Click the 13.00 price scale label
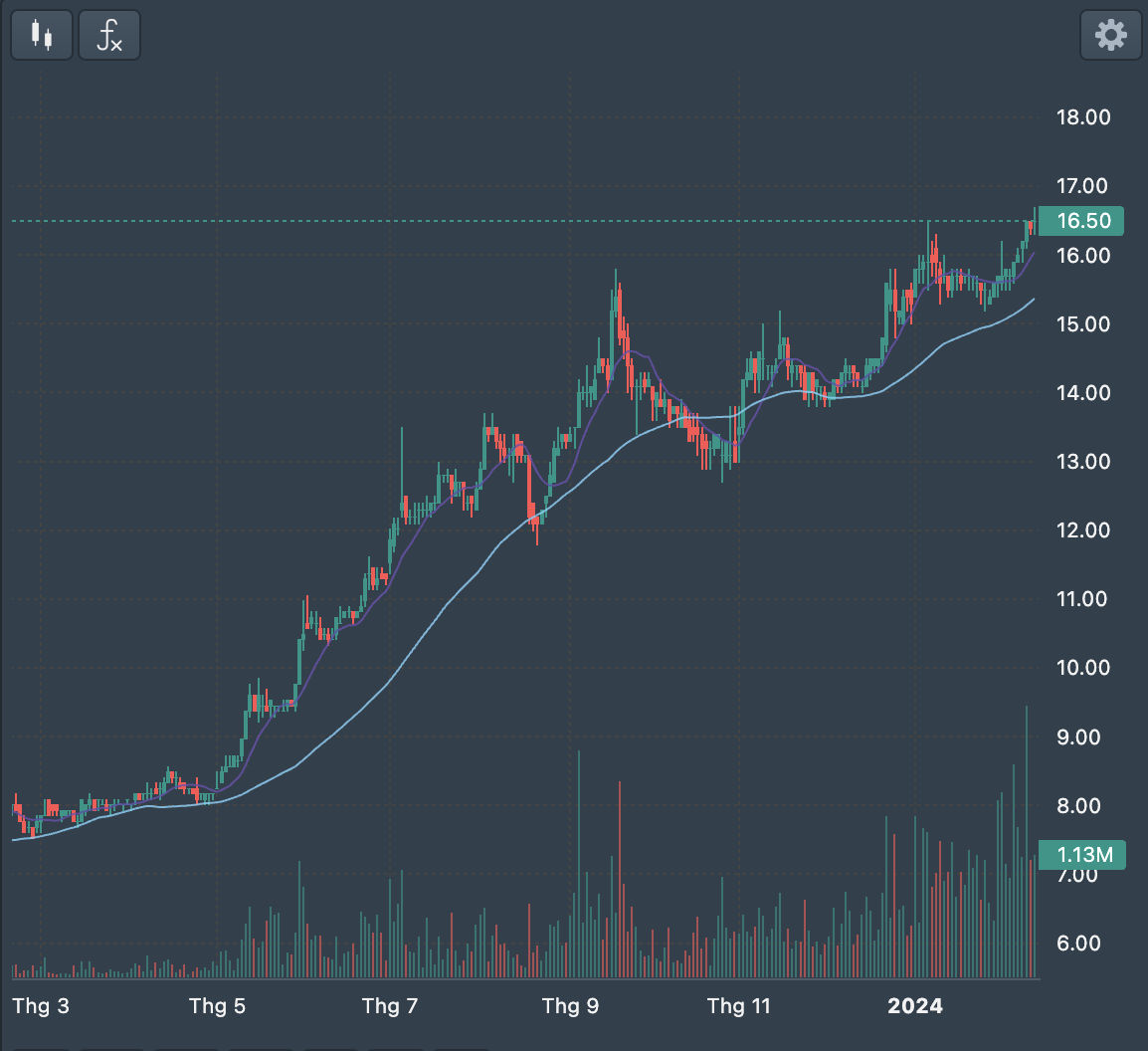Image resolution: width=1148 pixels, height=1051 pixels. point(1082,462)
